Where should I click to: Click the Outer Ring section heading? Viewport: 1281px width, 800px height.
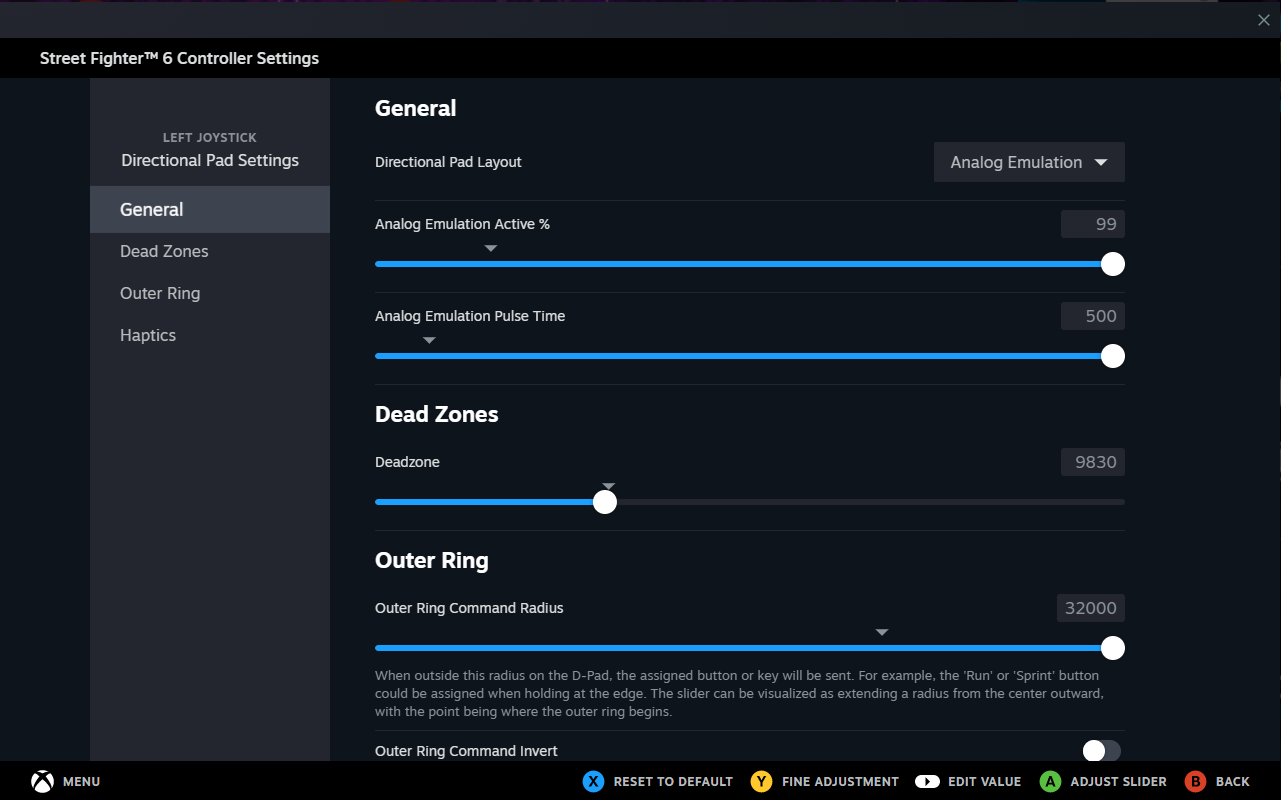(x=432, y=560)
